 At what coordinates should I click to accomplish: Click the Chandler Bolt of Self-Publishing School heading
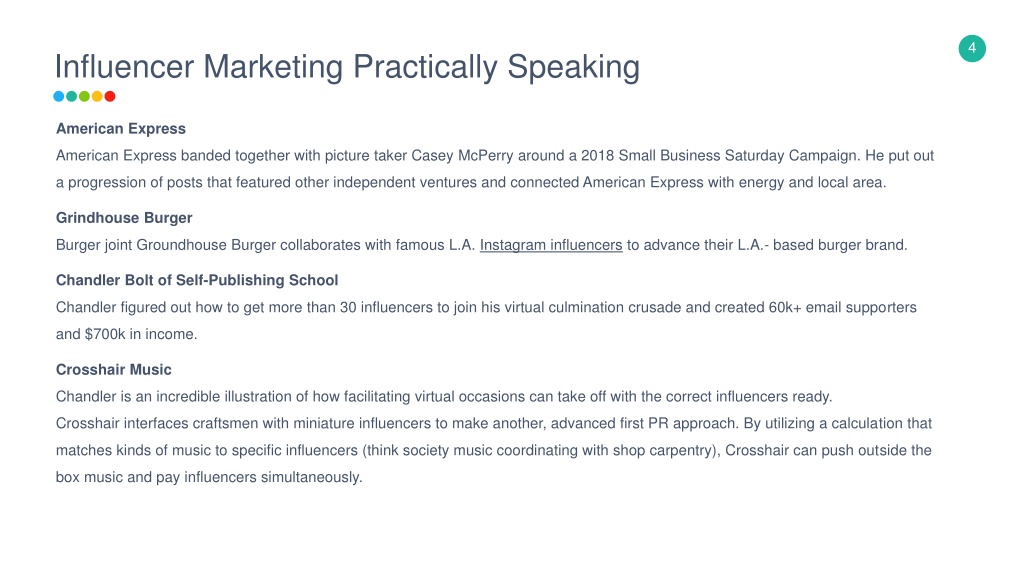coord(197,280)
